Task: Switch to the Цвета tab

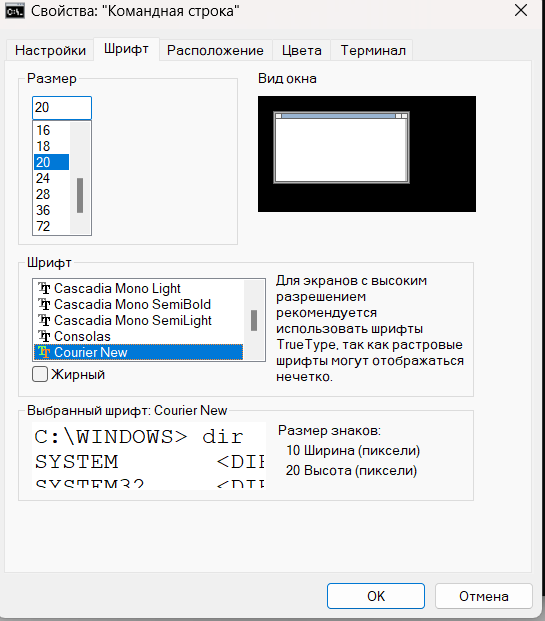Action: (301, 50)
